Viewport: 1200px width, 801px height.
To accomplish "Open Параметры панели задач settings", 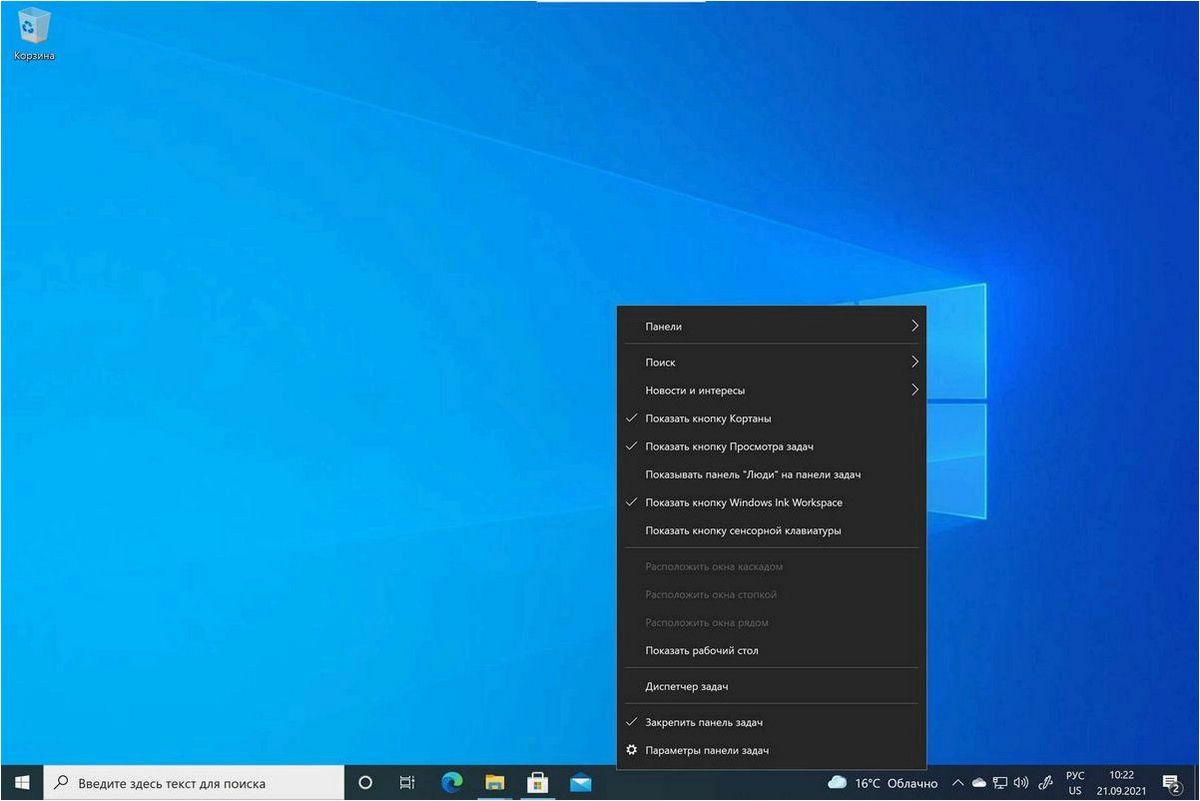I will tap(772, 750).
